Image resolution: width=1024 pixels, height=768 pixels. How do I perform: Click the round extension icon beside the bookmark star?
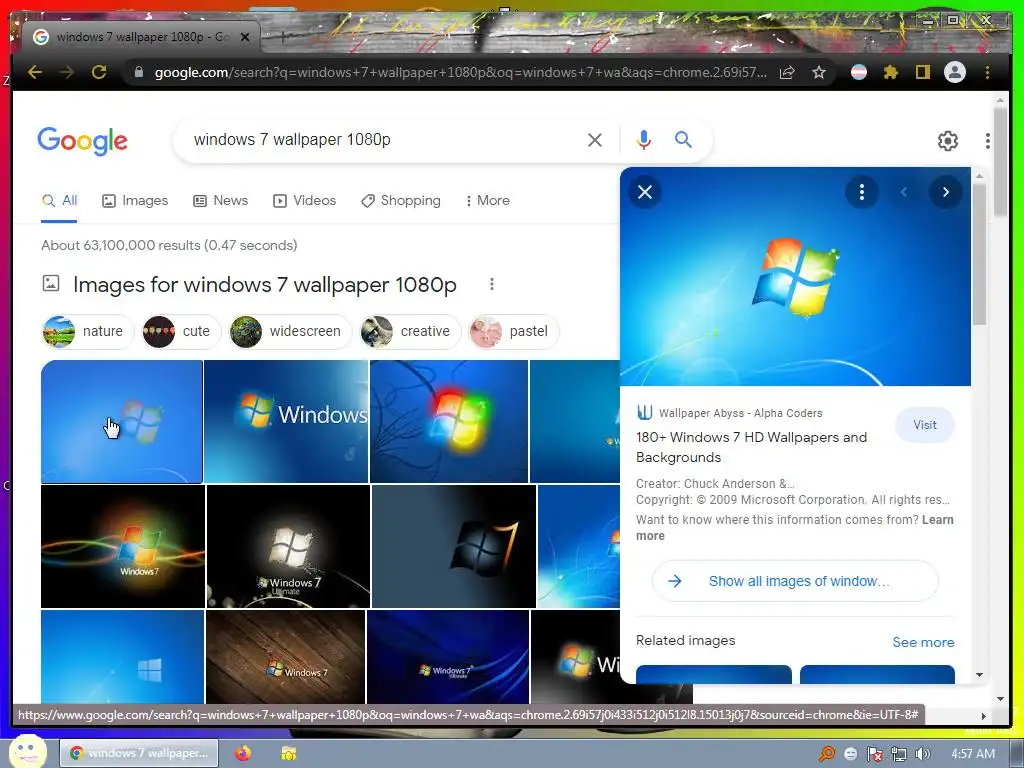(x=859, y=72)
